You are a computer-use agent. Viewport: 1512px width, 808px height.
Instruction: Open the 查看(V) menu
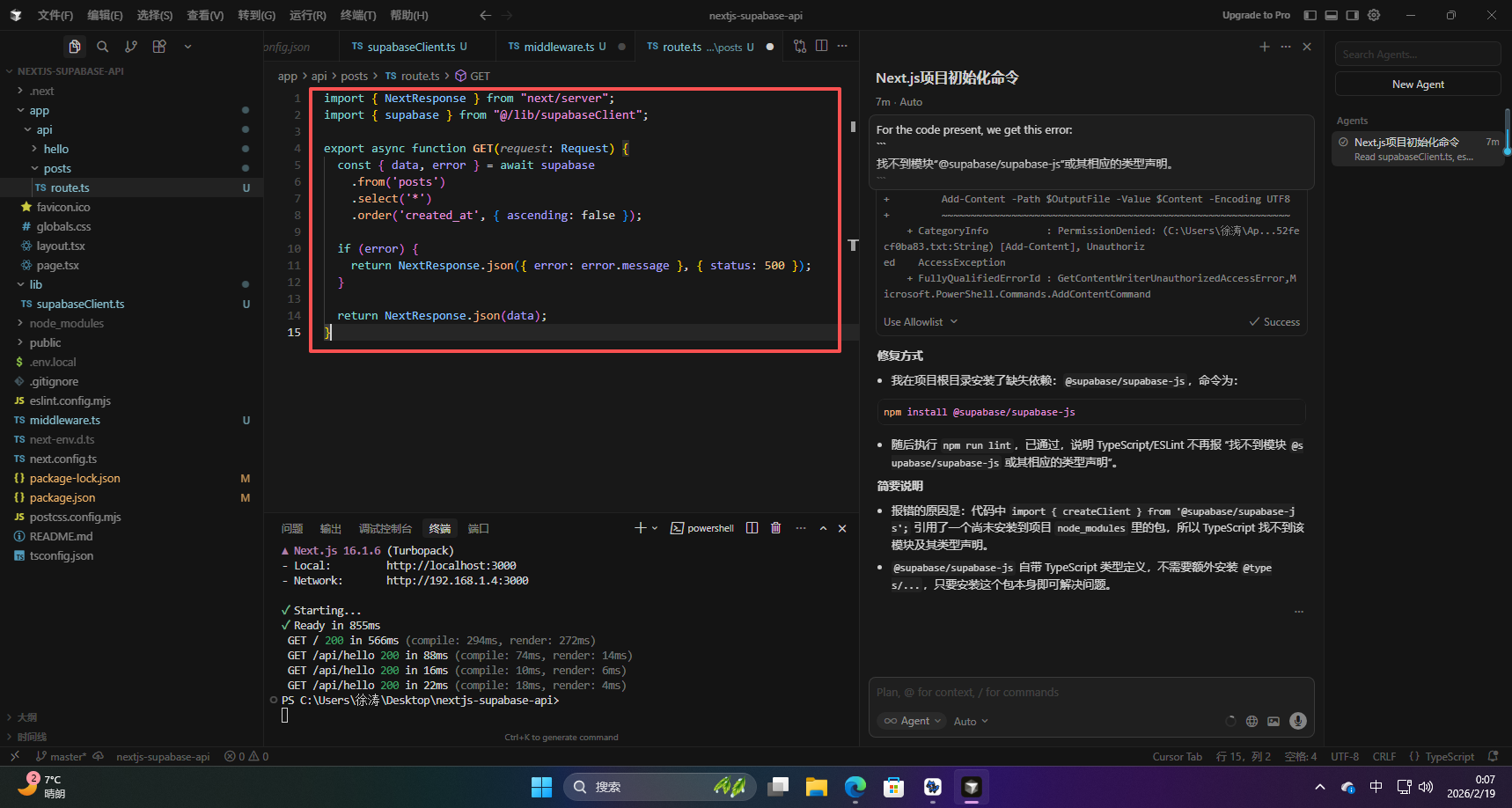tap(205, 15)
